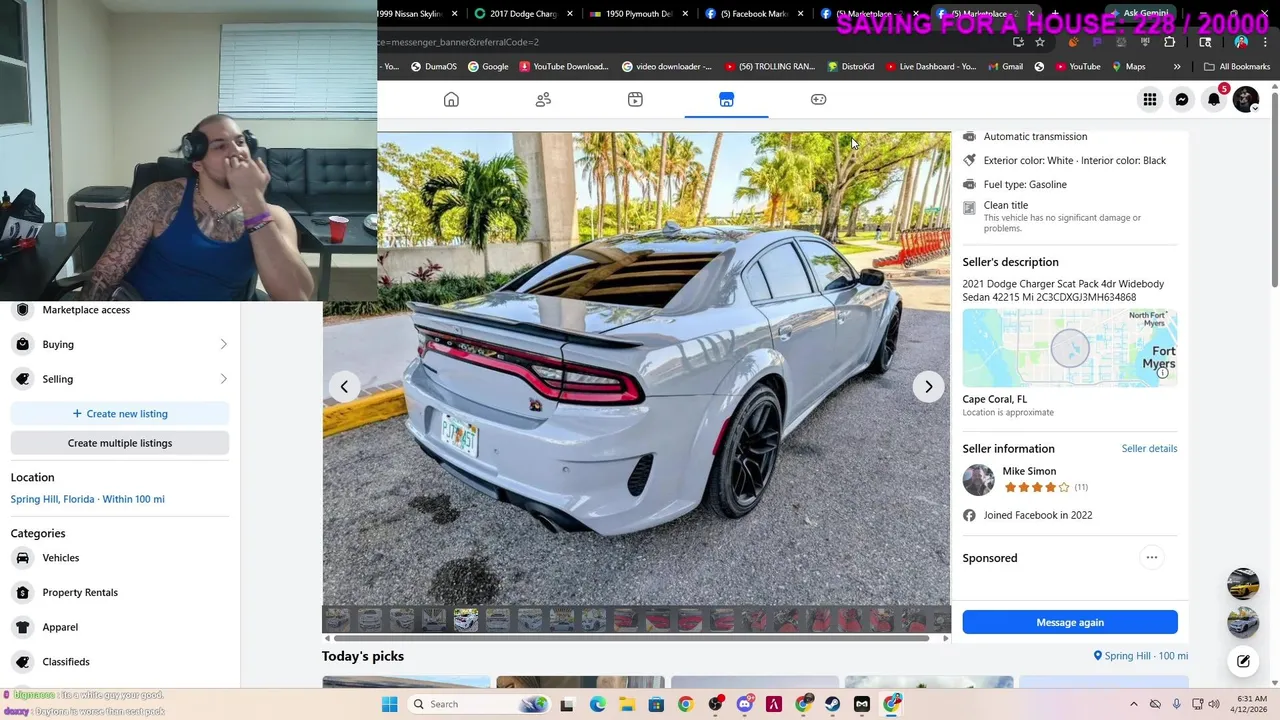Switch to 2017 Dodge Charger browser tab

pyautogui.click(x=525, y=14)
